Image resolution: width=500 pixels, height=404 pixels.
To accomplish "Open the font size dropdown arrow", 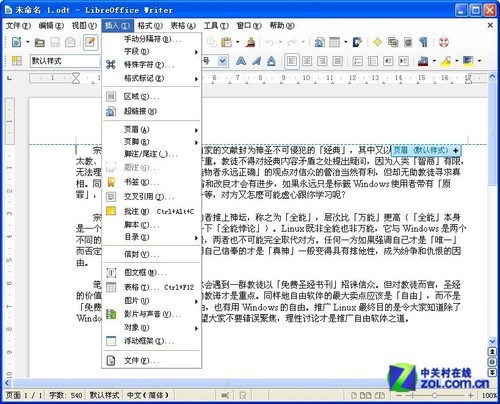I will [x=222, y=61].
